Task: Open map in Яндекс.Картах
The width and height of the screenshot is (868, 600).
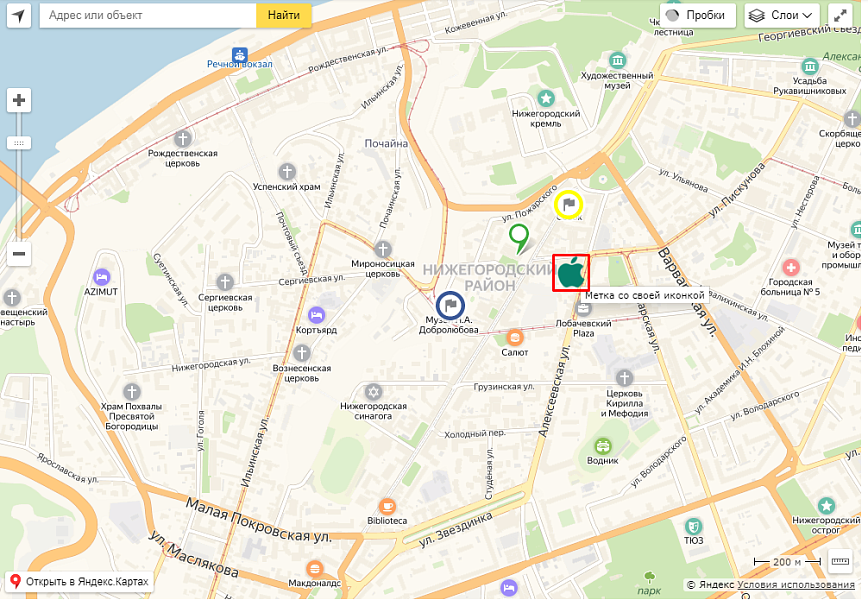Action: (x=80, y=582)
